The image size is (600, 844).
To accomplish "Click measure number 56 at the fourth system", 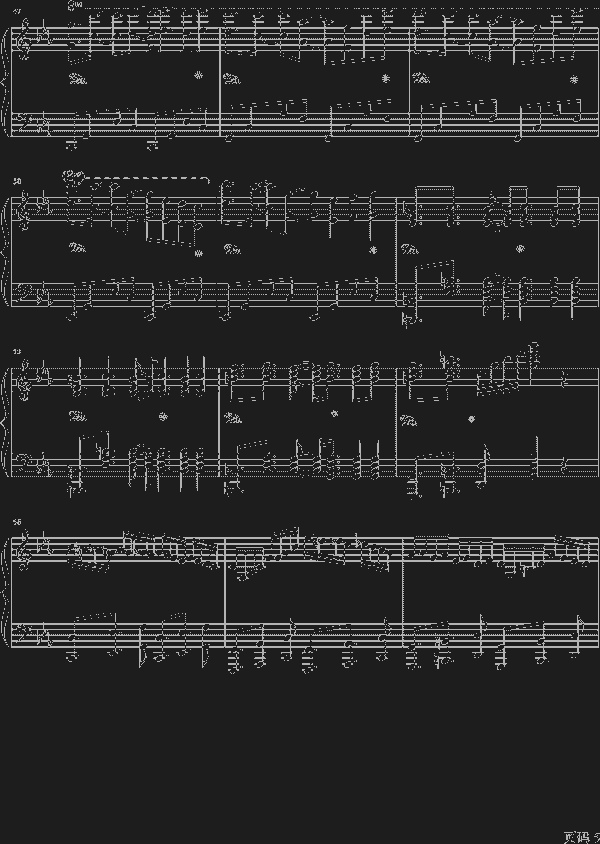I will coord(16,523).
